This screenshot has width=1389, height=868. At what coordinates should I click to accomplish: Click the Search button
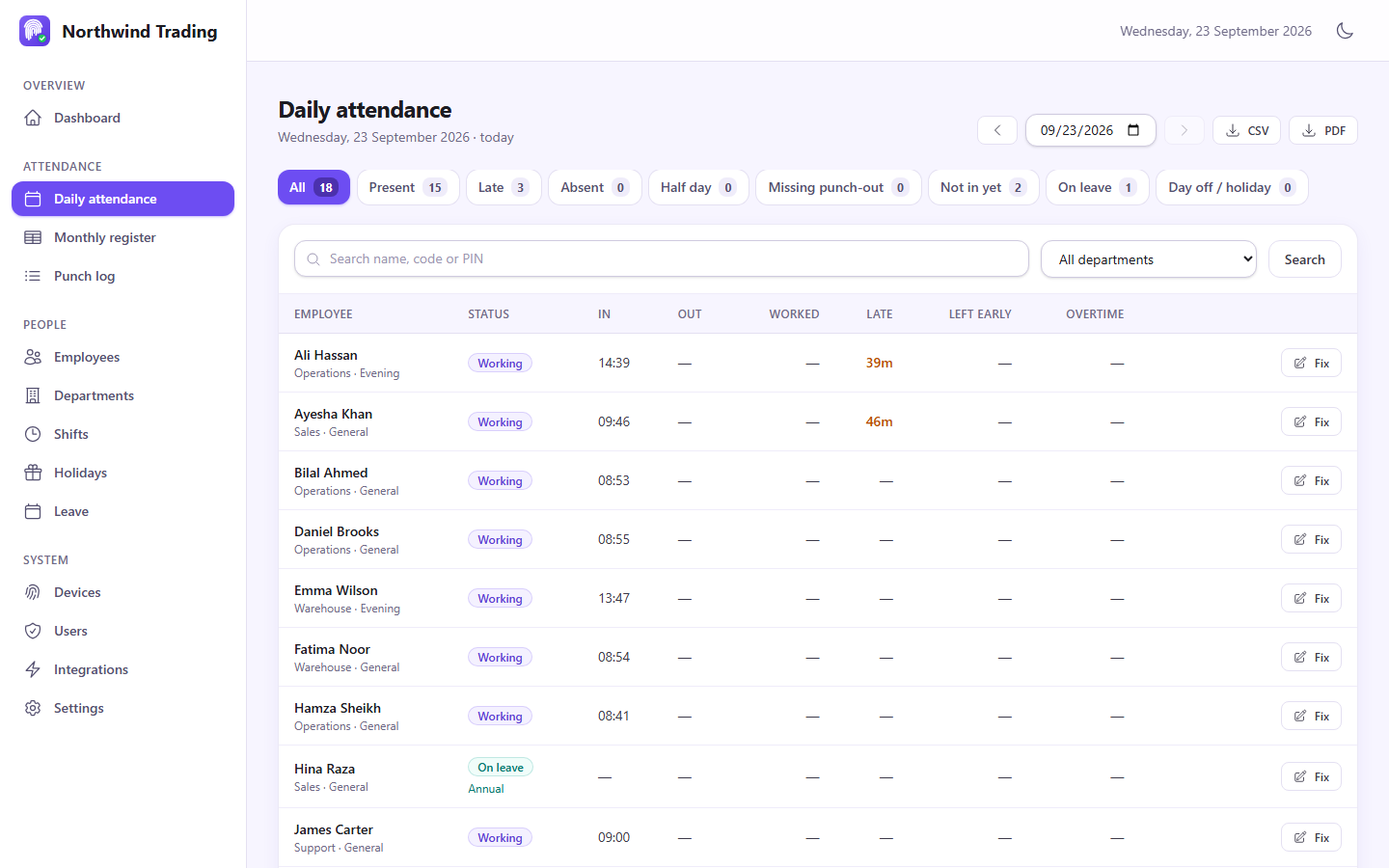[1304, 259]
